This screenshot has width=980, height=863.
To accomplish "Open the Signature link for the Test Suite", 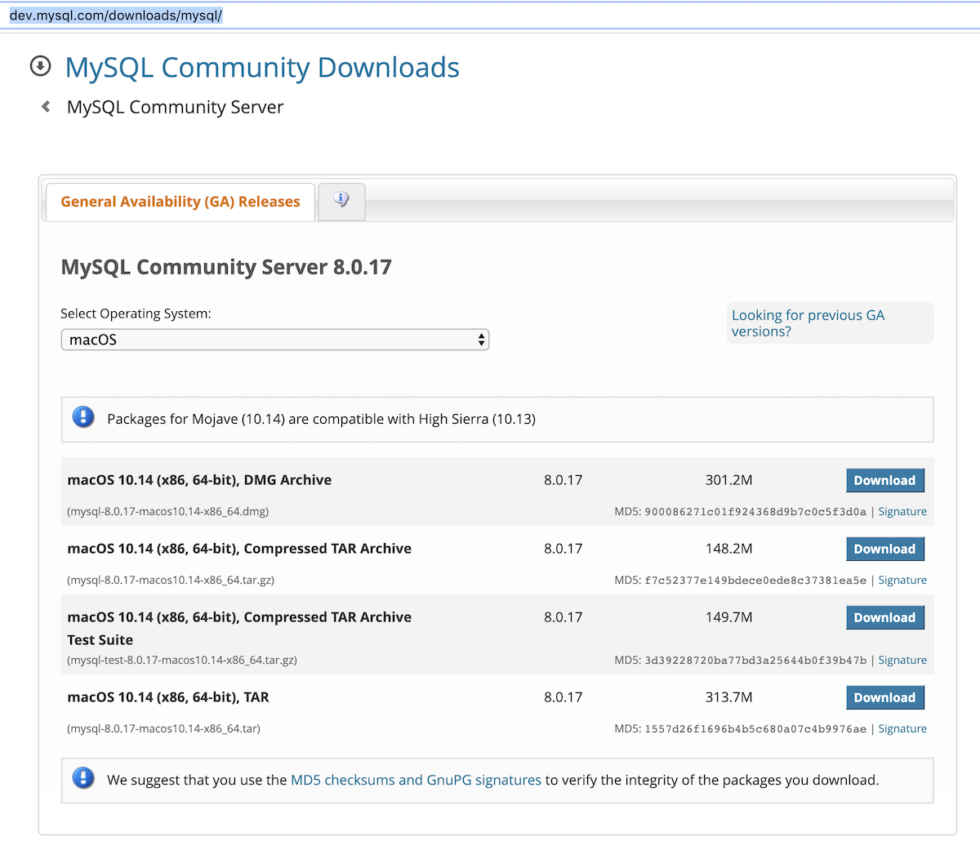I will pos(902,659).
